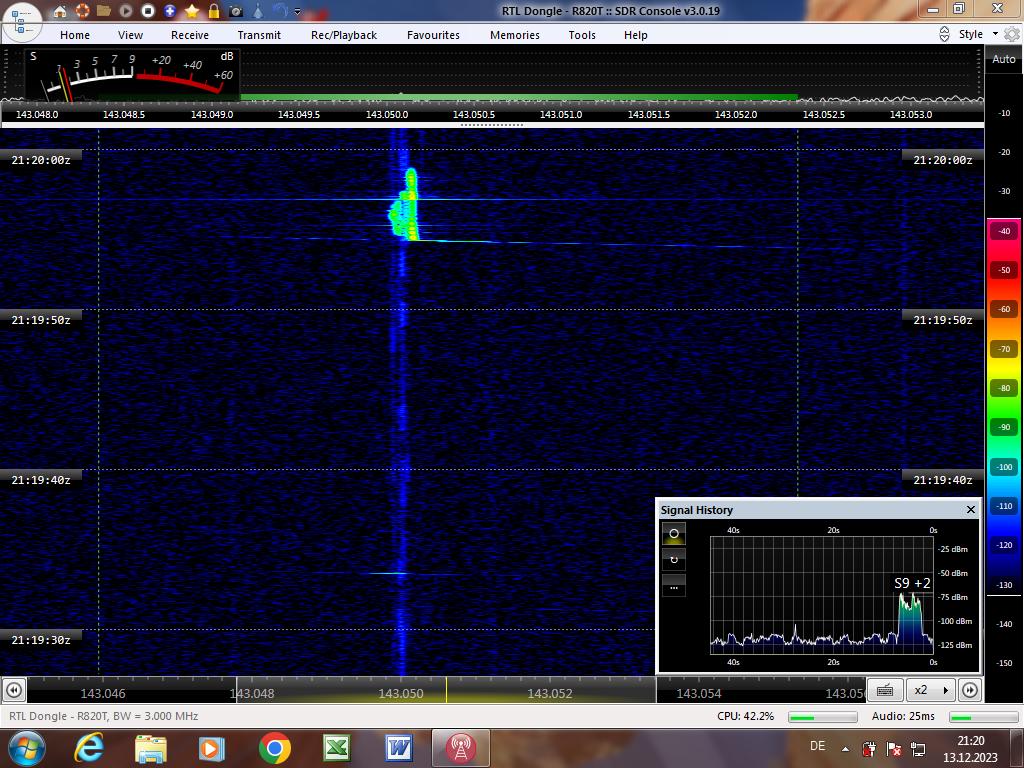
Task: Close the Signal History panel
Action: tap(970, 509)
